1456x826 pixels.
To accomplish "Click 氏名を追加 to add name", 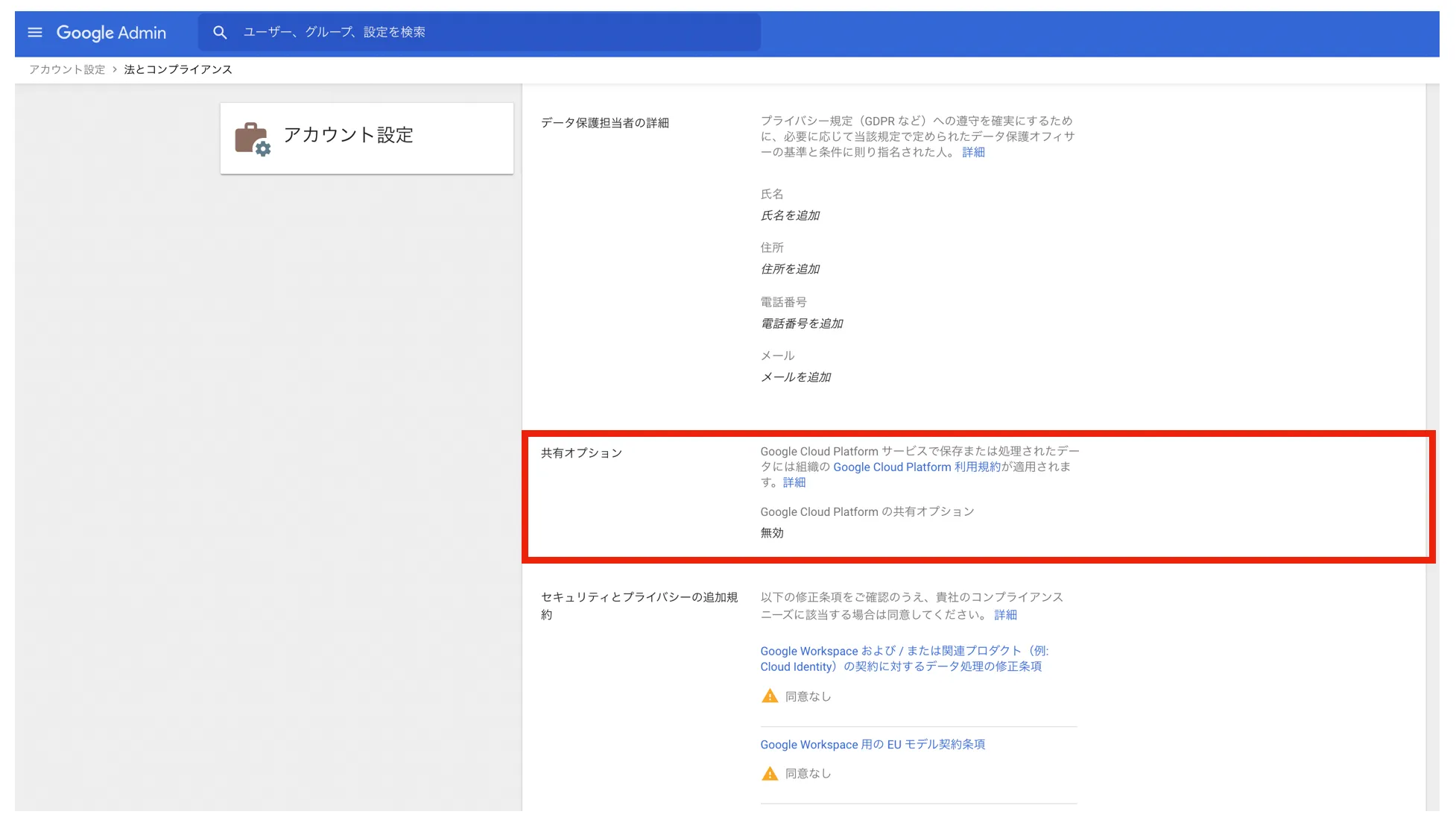I will coord(790,215).
